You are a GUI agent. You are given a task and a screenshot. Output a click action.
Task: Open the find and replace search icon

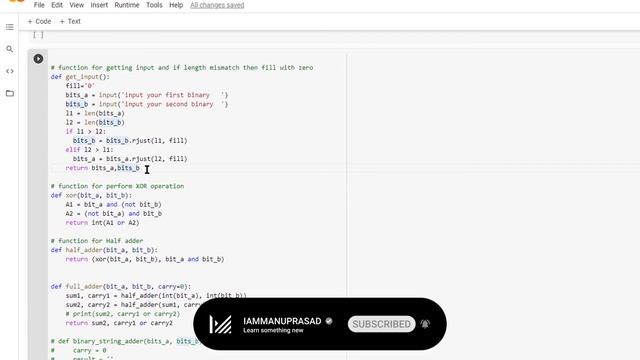[x=10, y=49]
